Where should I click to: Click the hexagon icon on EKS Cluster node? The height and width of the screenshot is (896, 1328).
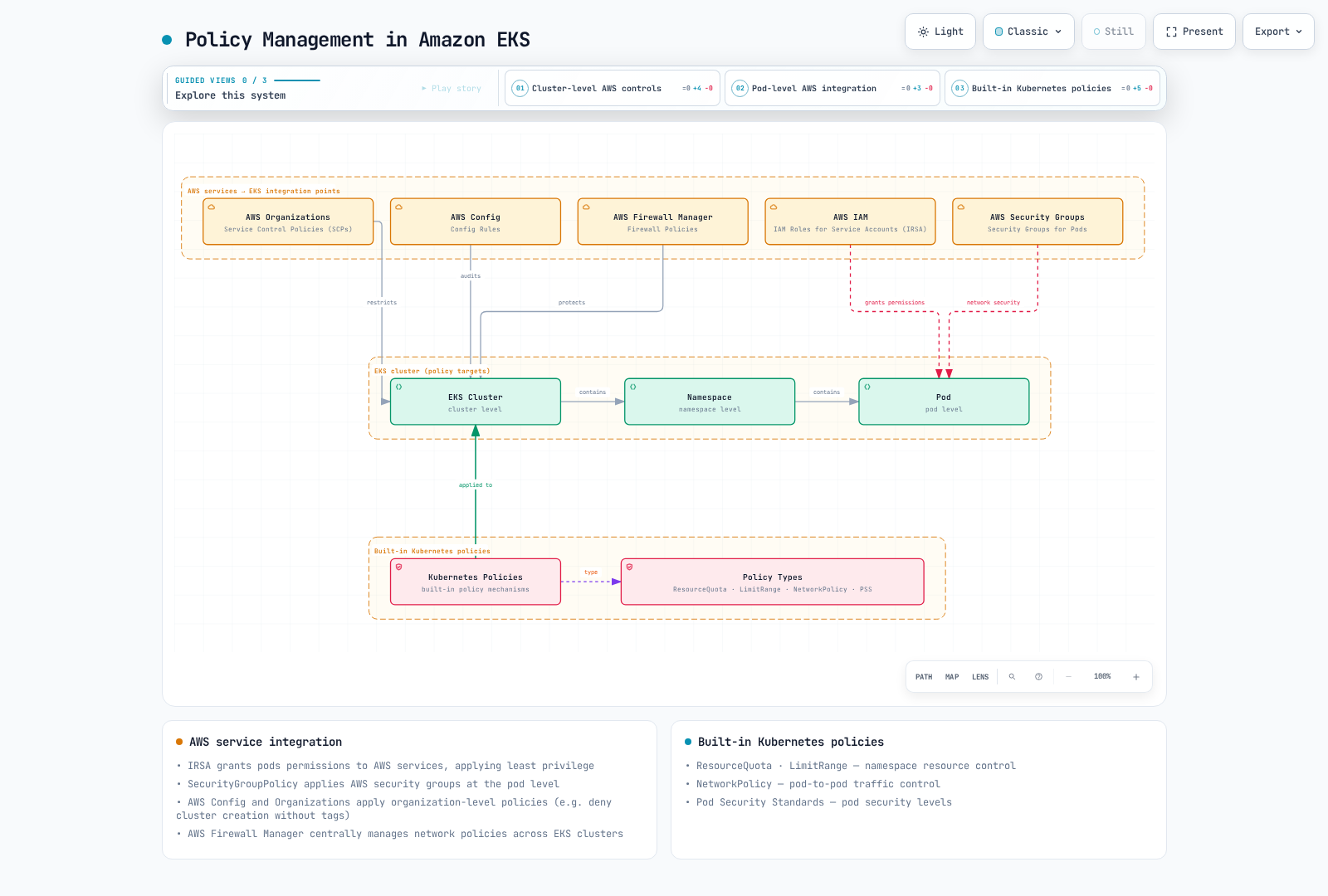(399, 387)
